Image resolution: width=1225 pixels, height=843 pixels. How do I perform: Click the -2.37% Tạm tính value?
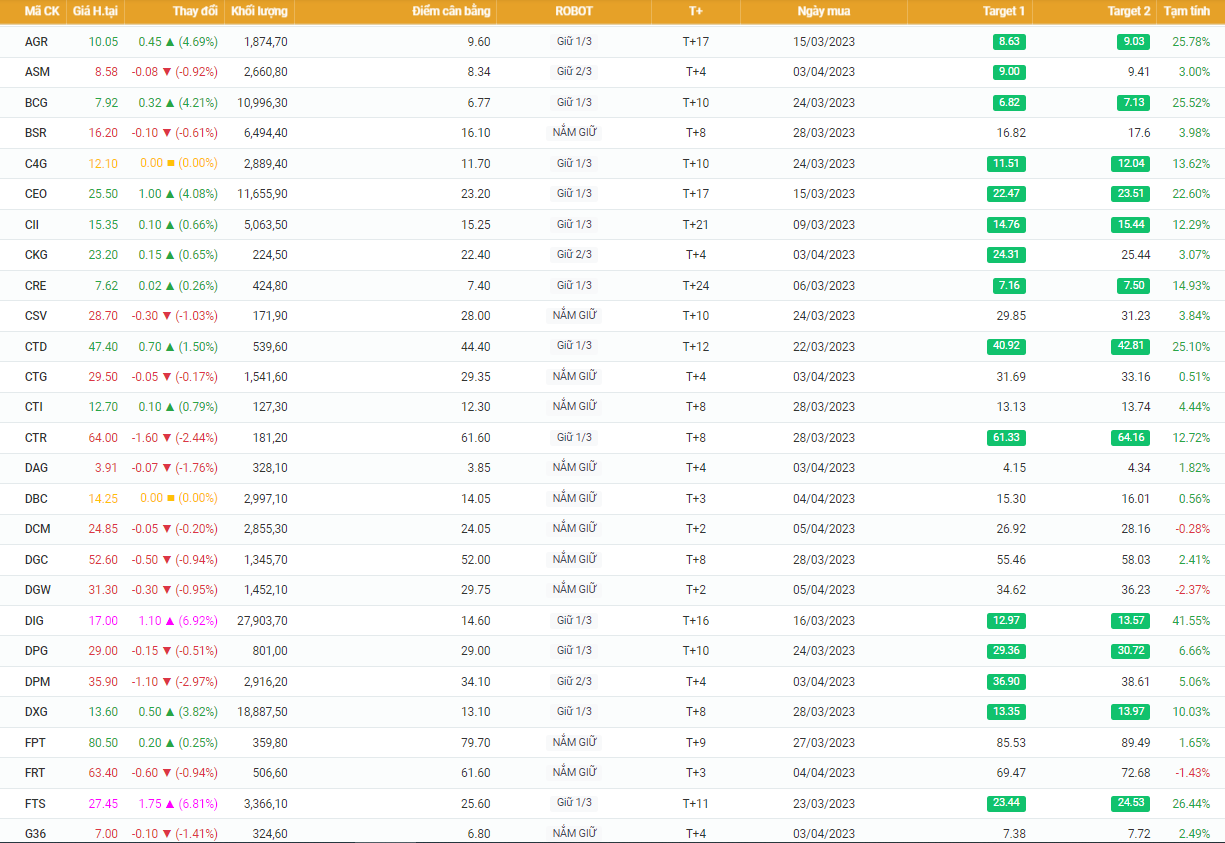point(1194,590)
